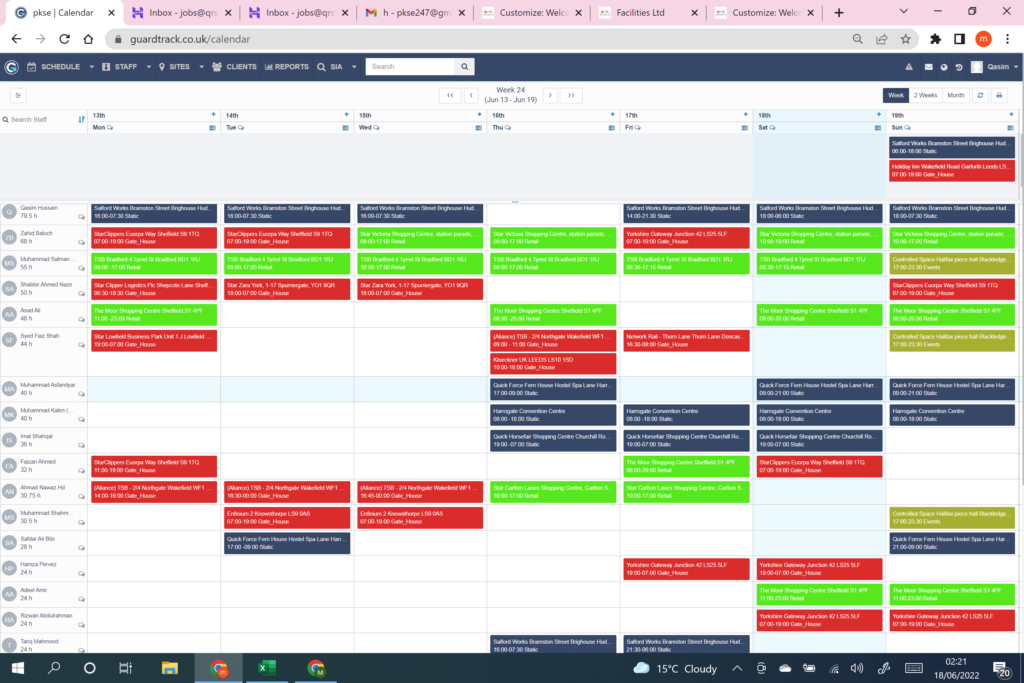Jump forward multiple weeks with double-right arrow
The height and width of the screenshot is (683, 1024).
pyautogui.click(x=571, y=95)
